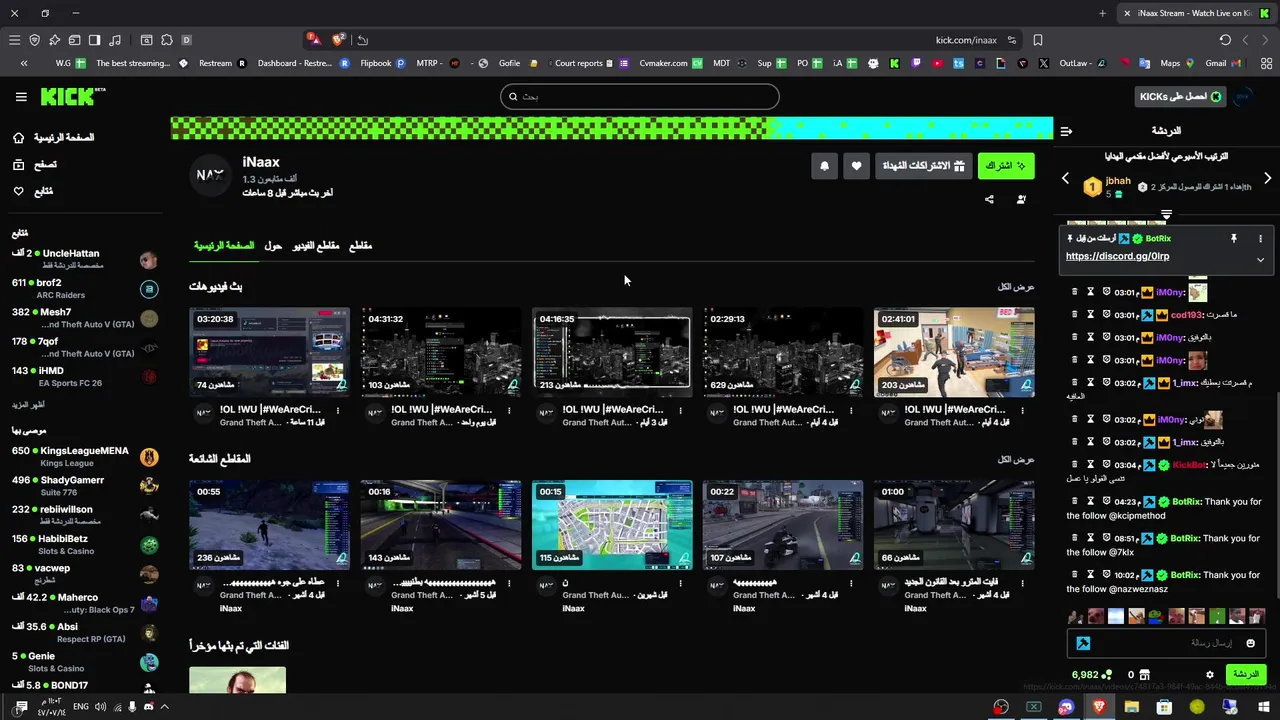Open Brave main menu hamburger
The width and height of the screenshot is (1280, 720).
[14, 40]
